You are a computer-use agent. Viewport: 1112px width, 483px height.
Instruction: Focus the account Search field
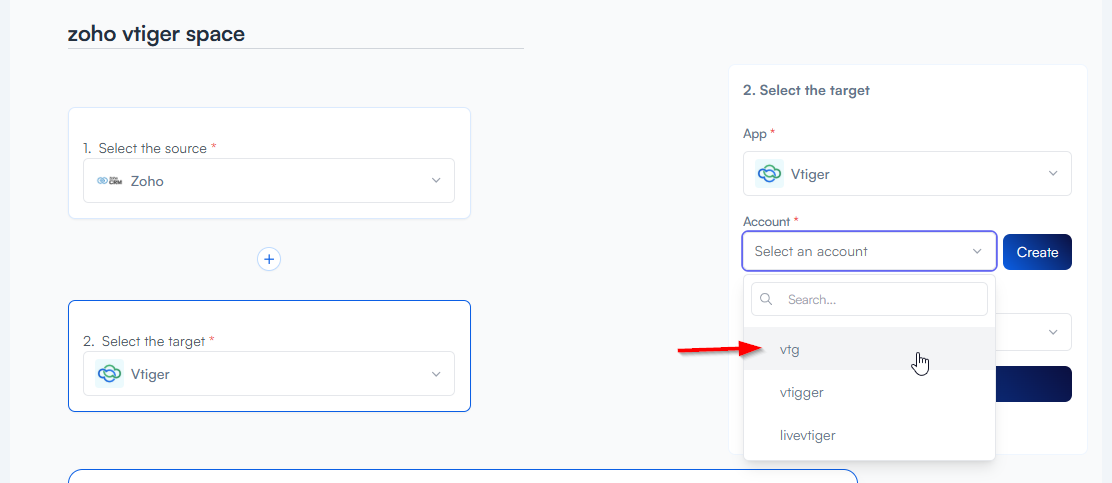click(x=880, y=299)
